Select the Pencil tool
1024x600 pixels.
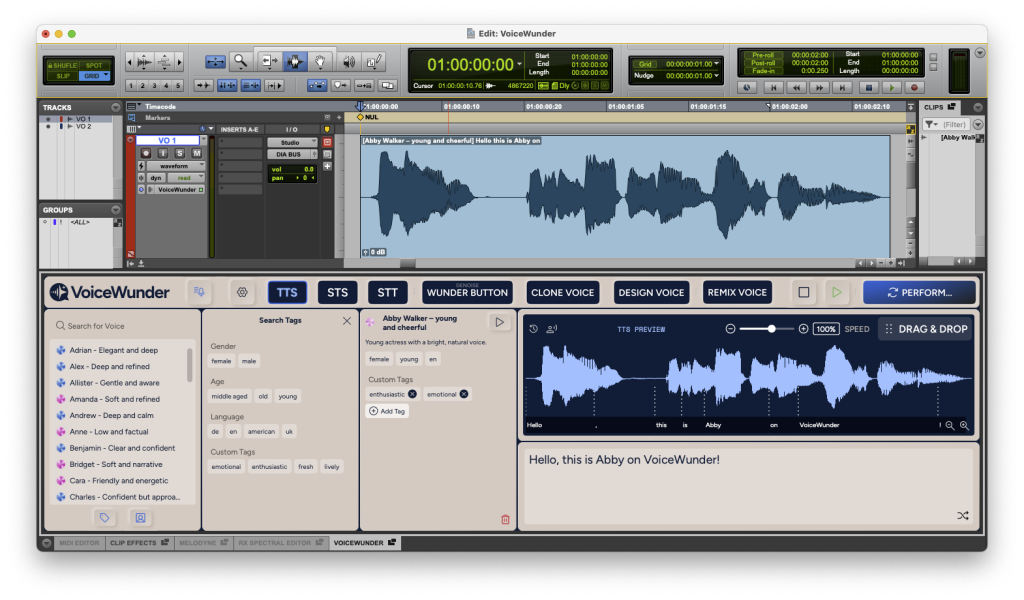[374, 61]
